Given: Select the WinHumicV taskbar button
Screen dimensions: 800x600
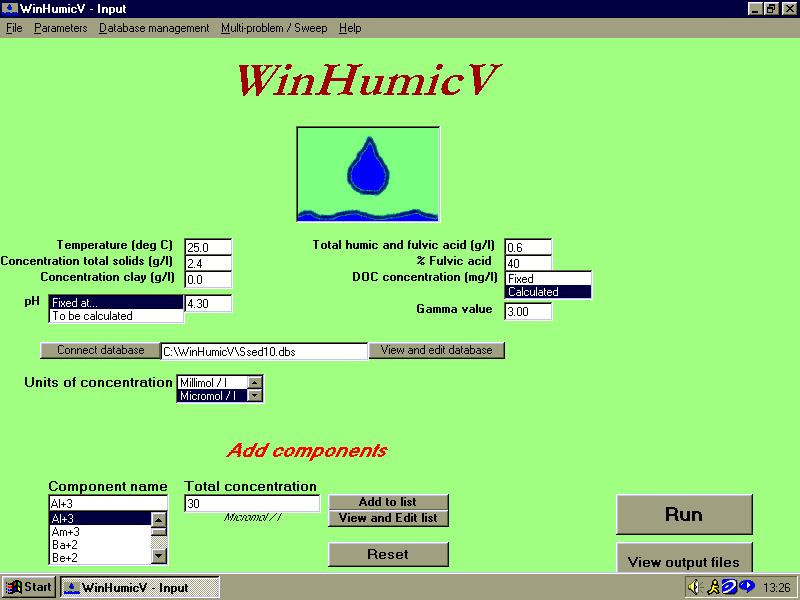Looking at the screenshot, I should [125, 587].
